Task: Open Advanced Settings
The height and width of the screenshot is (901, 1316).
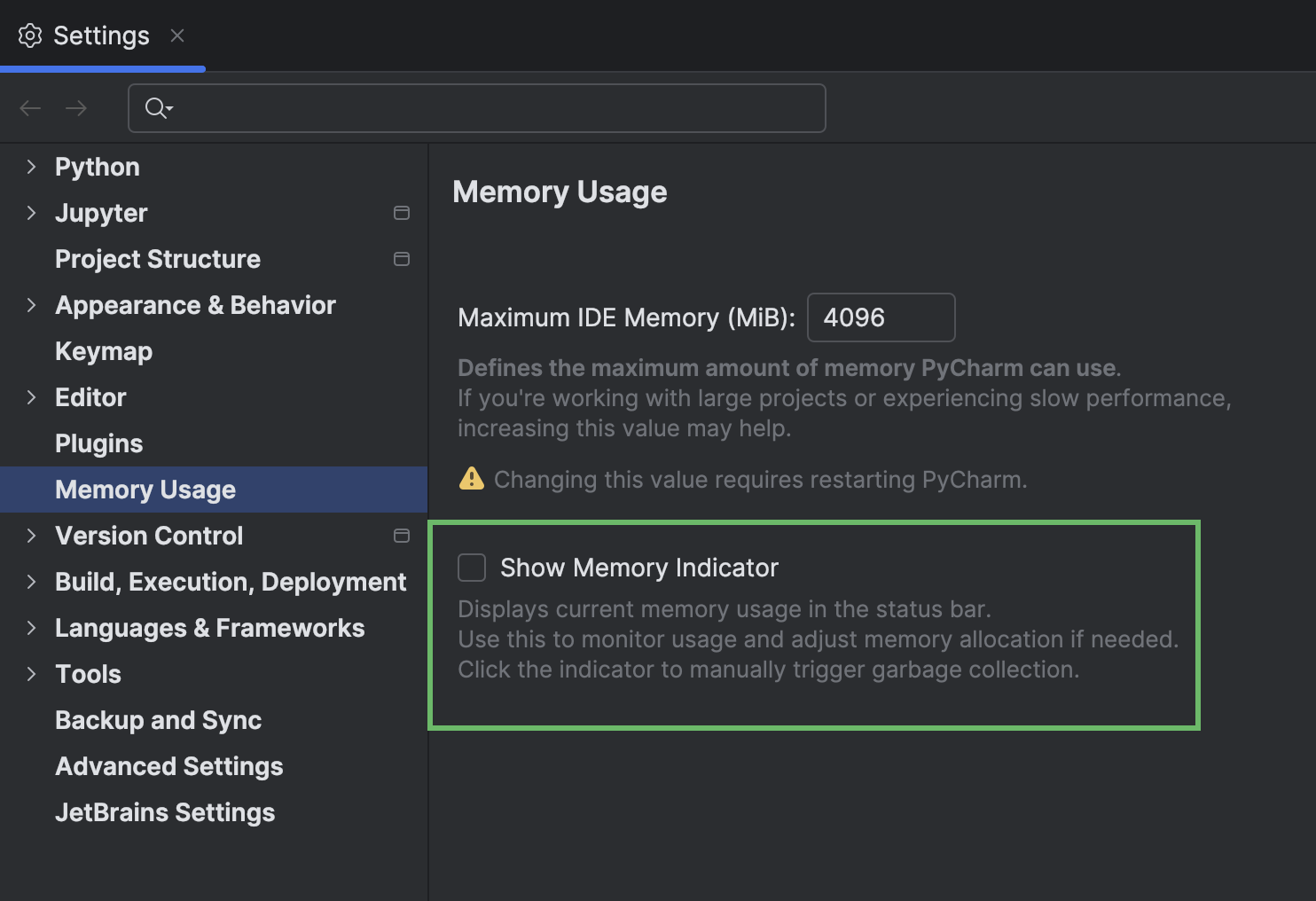Action: 168,766
